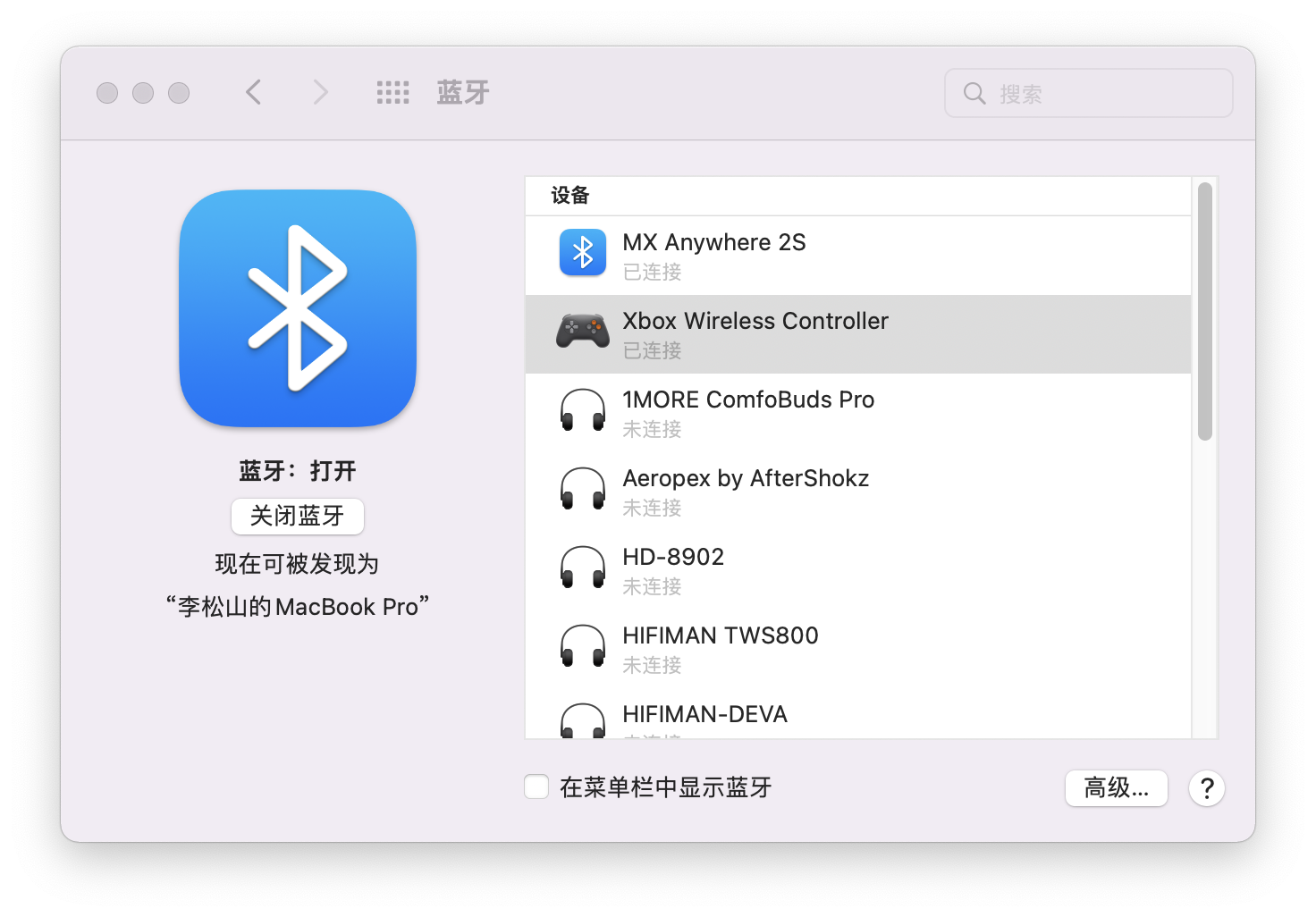Click the 设备 list header
Image resolution: width=1316 pixels, height=917 pixels.
click(570, 195)
